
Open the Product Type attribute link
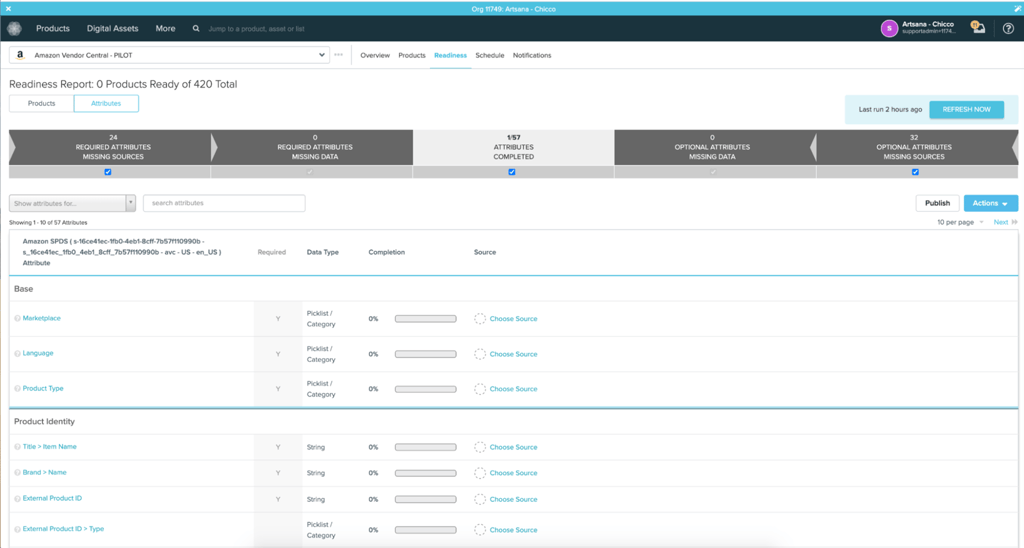43,388
